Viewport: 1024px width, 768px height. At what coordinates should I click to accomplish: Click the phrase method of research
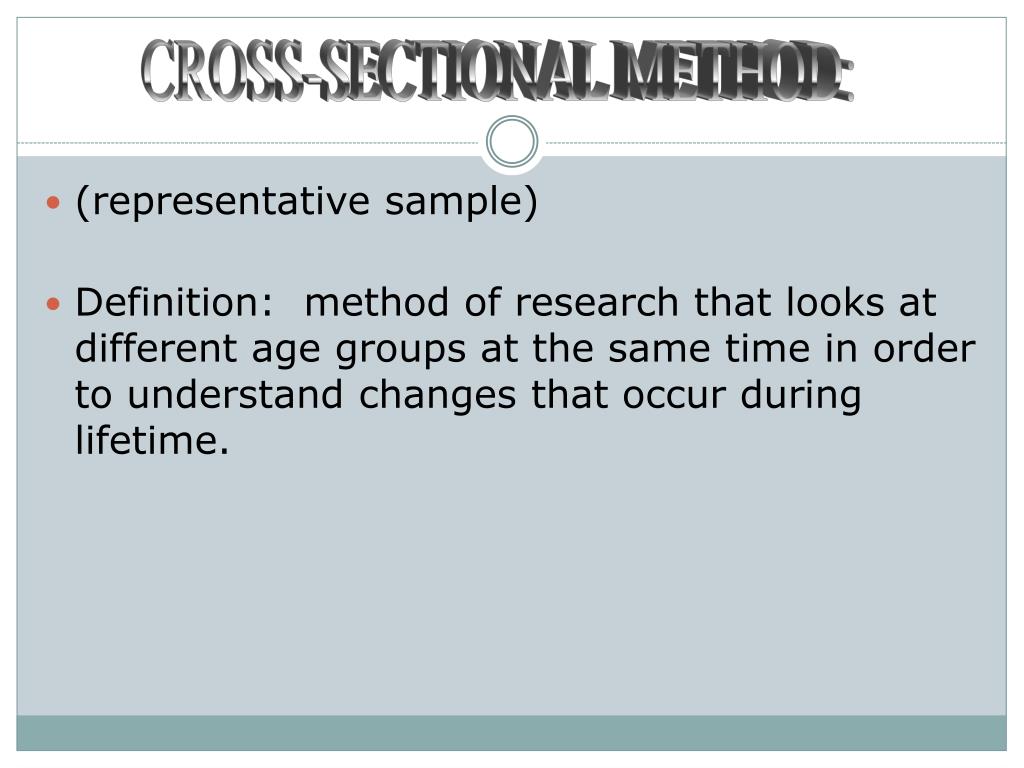492,302
